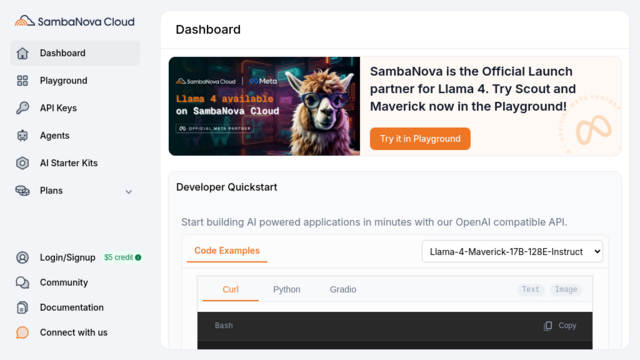Viewport: 640px width, 360px height.
Task: Click Connect with us link
Action: tap(74, 333)
